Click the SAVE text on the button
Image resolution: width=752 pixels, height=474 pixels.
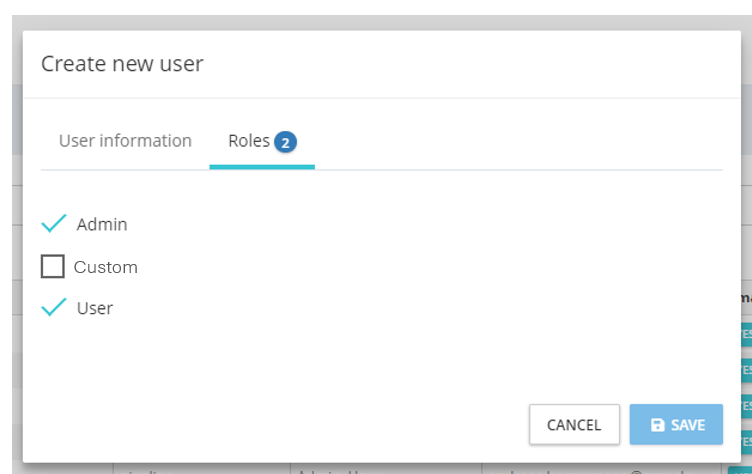click(x=688, y=425)
